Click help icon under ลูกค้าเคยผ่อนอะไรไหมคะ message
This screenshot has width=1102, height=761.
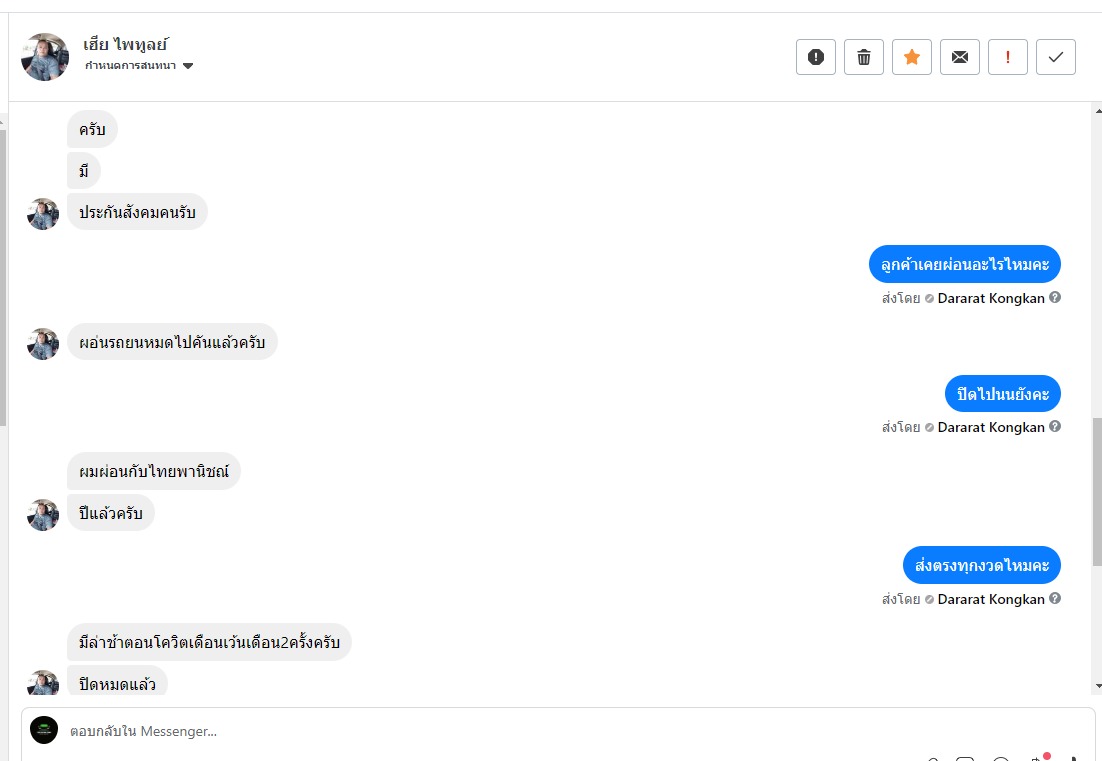pyautogui.click(x=1055, y=298)
